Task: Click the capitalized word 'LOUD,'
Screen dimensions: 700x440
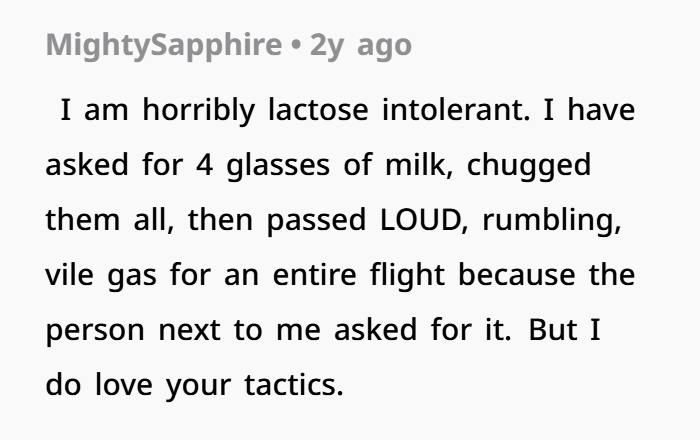Action: tap(424, 220)
